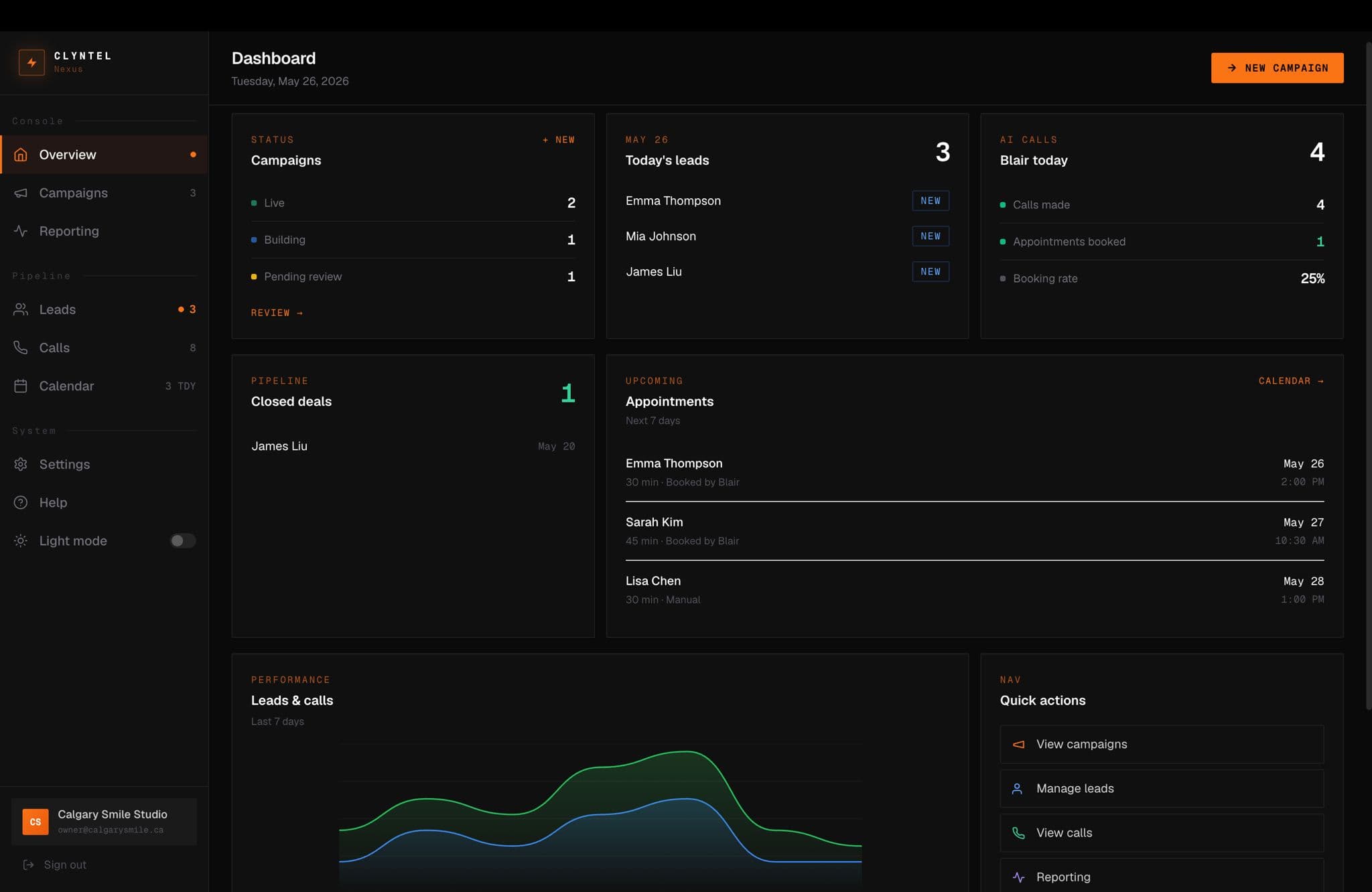
Task: Open Lisa Chen appointment
Action: (x=975, y=590)
